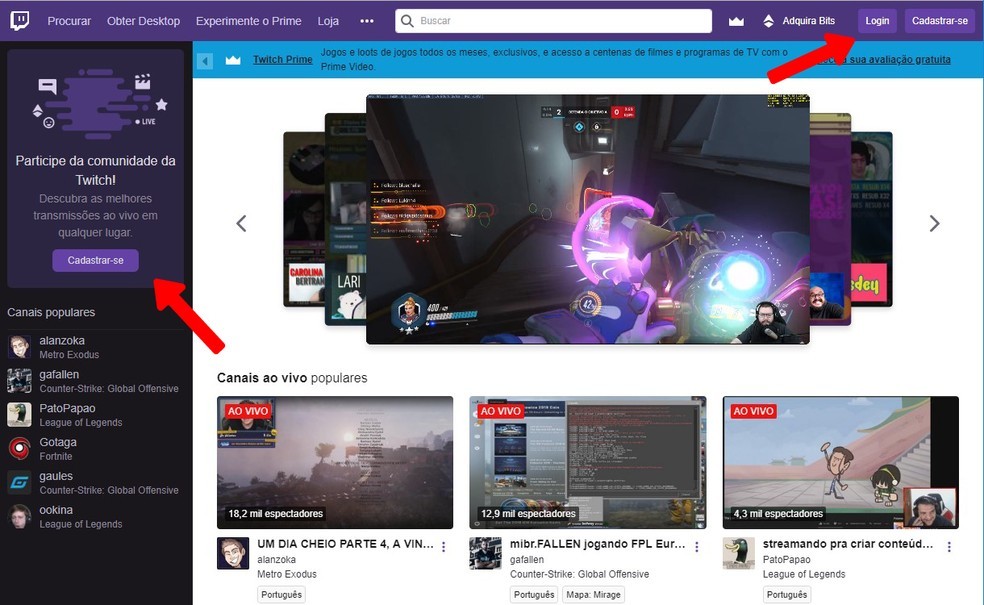The height and width of the screenshot is (605, 984).
Task: Open the avaliação gratuita link
Action: click(884, 60)
